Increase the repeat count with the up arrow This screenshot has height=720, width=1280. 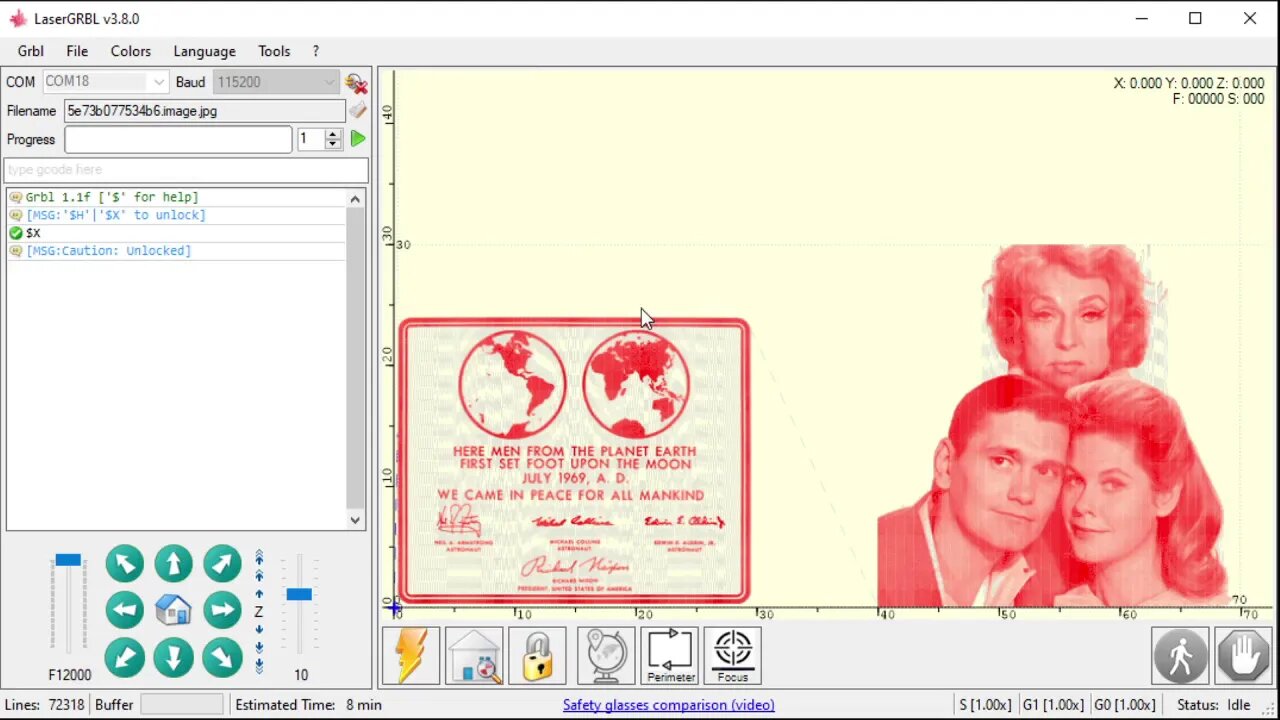tap(333, 133)
